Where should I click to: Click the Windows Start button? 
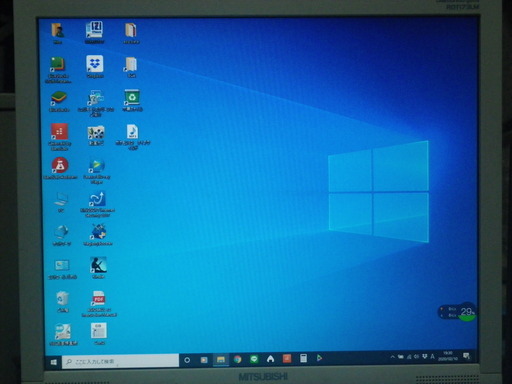[x=54, y=362]
